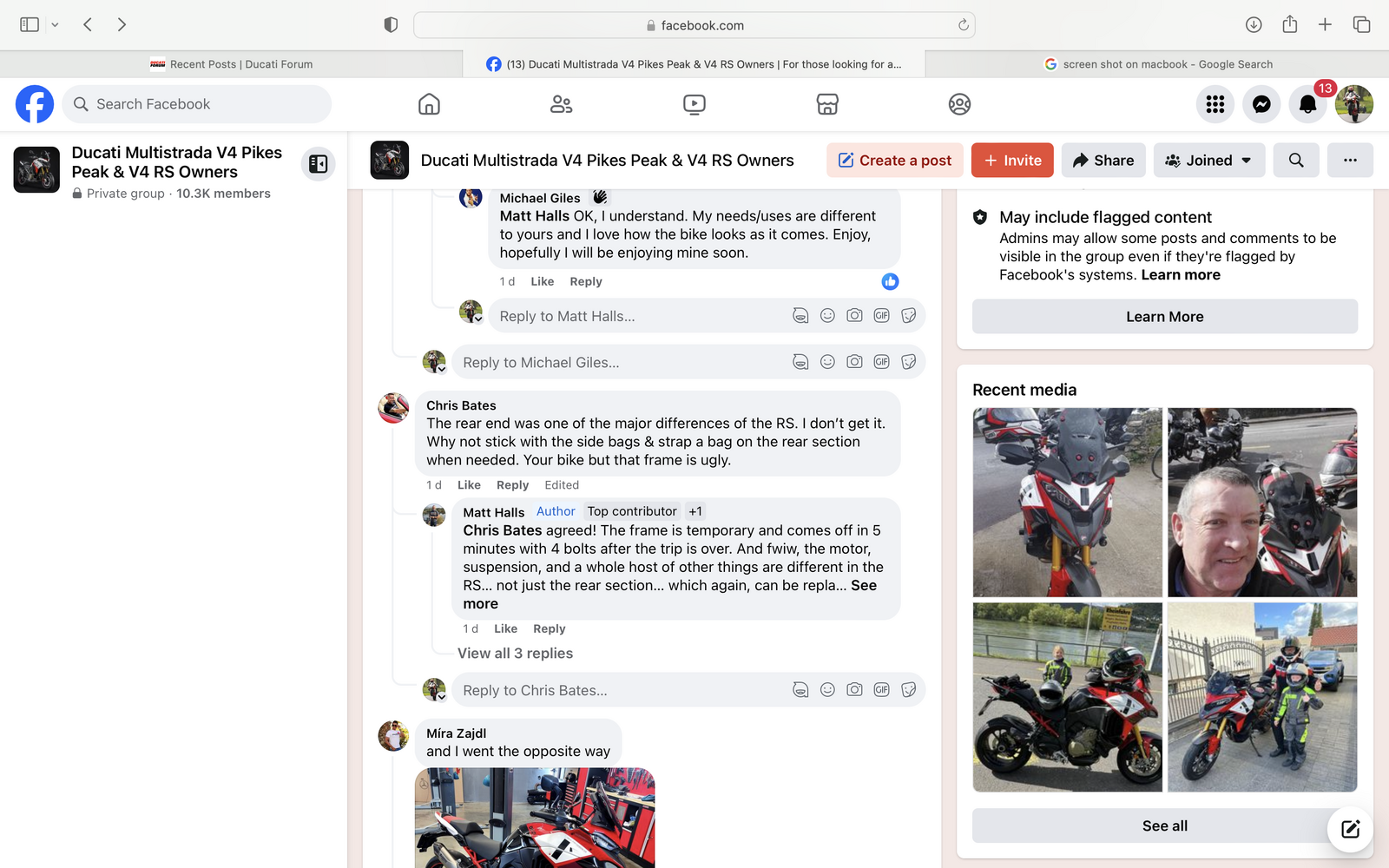Click Reply to Chris Bates text field

622,690
